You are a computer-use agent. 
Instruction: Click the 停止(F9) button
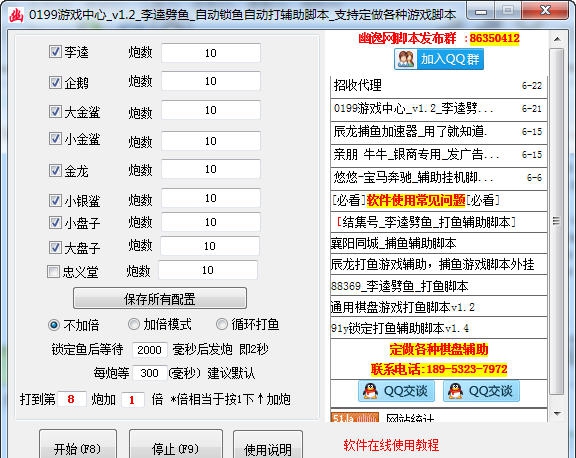point(176,444)
